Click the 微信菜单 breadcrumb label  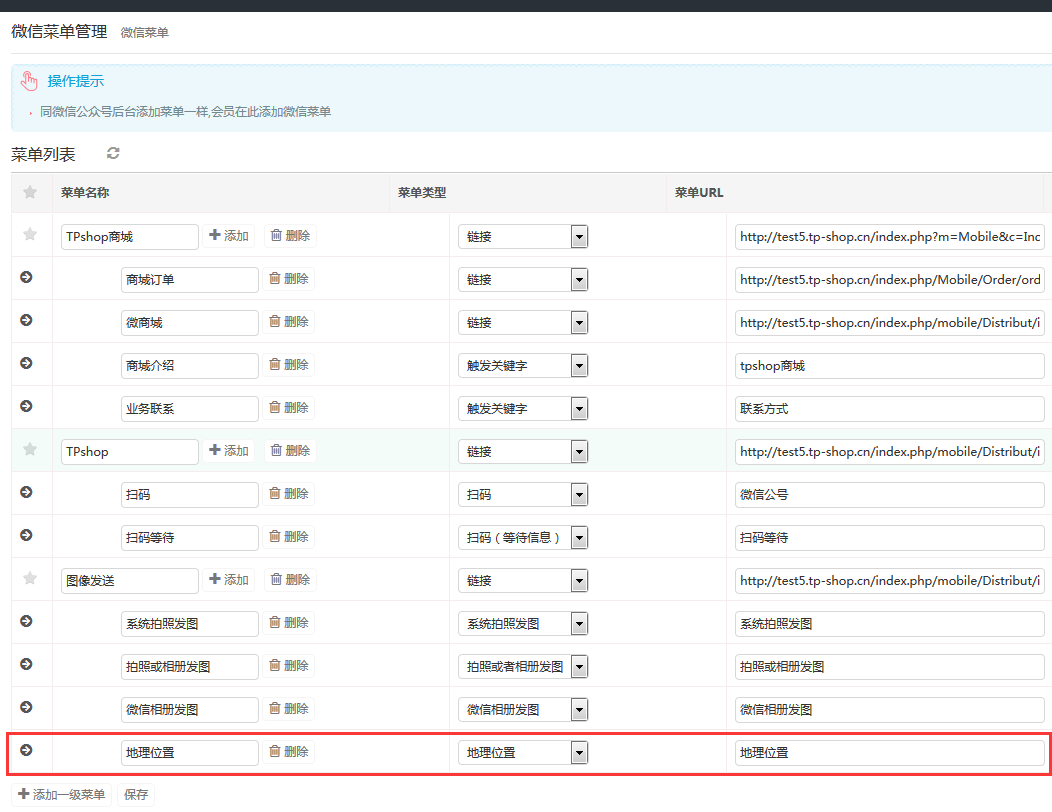click(145, 33)
